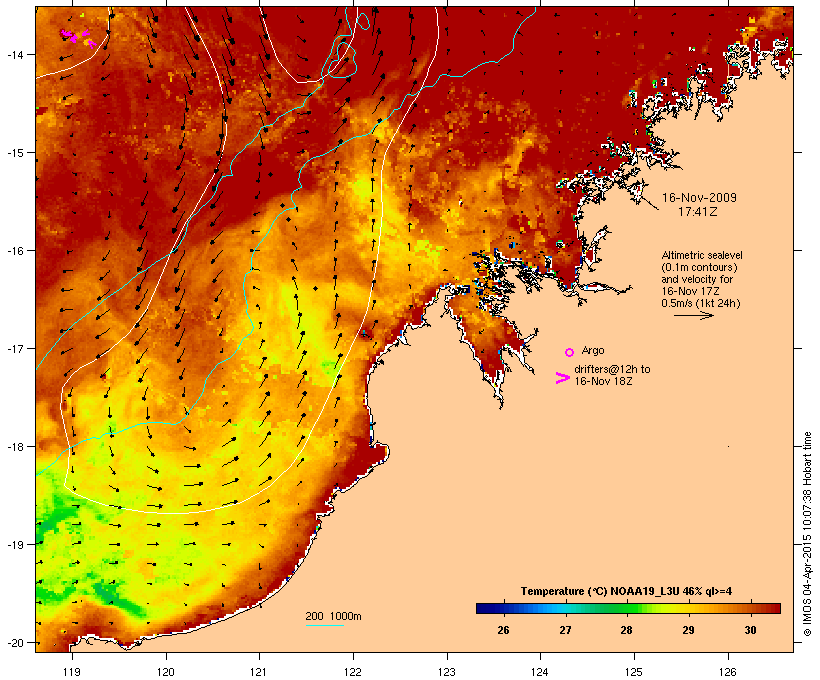The height and width of the screenshot is (680, 820).
Task: Click the "drifters@12h to" label
Action: click(612, 369)
